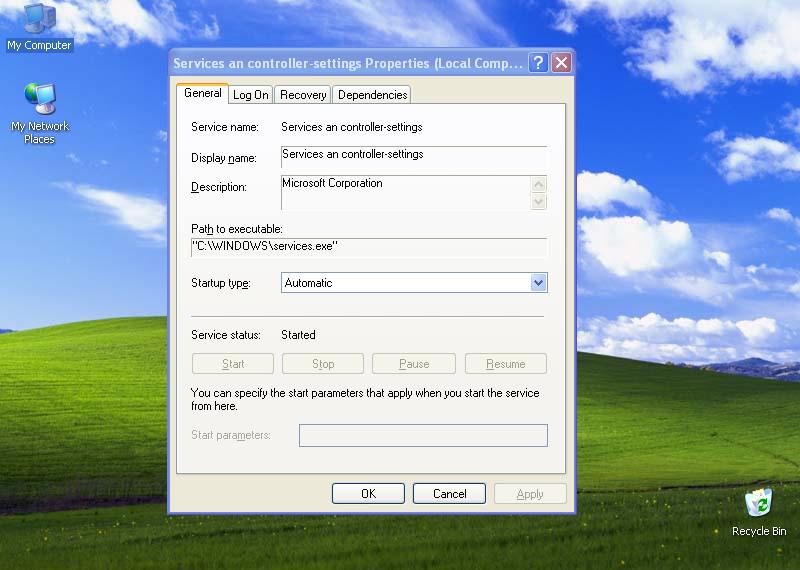Click the Display name field
Image resolution: width=800 pixels, height=570 pixels.
tap(414, 156)
